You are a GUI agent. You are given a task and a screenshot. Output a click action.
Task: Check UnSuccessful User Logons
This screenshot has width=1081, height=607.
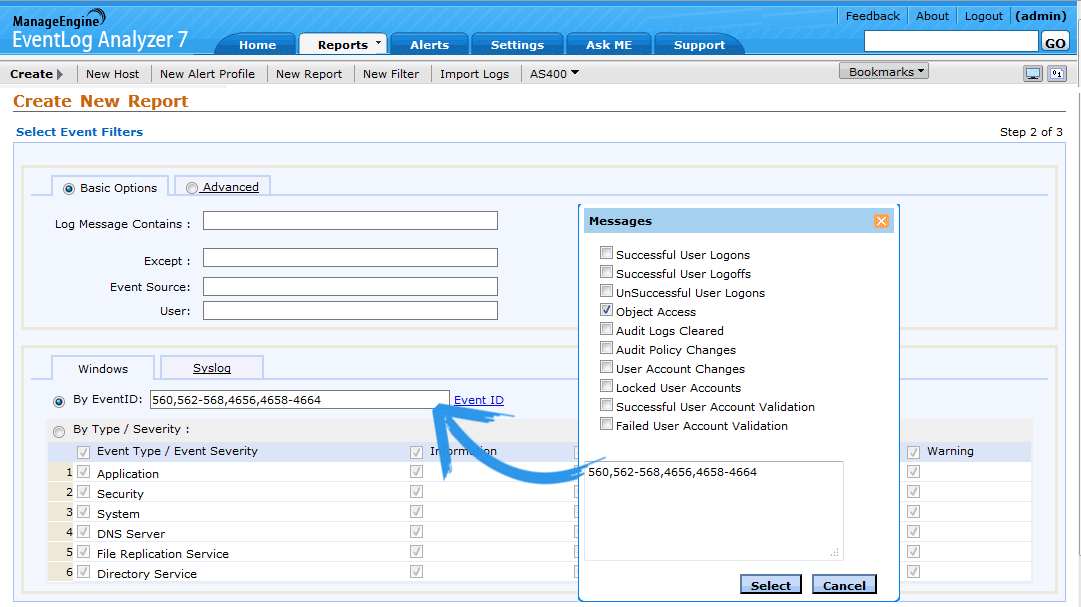[607, 291]
